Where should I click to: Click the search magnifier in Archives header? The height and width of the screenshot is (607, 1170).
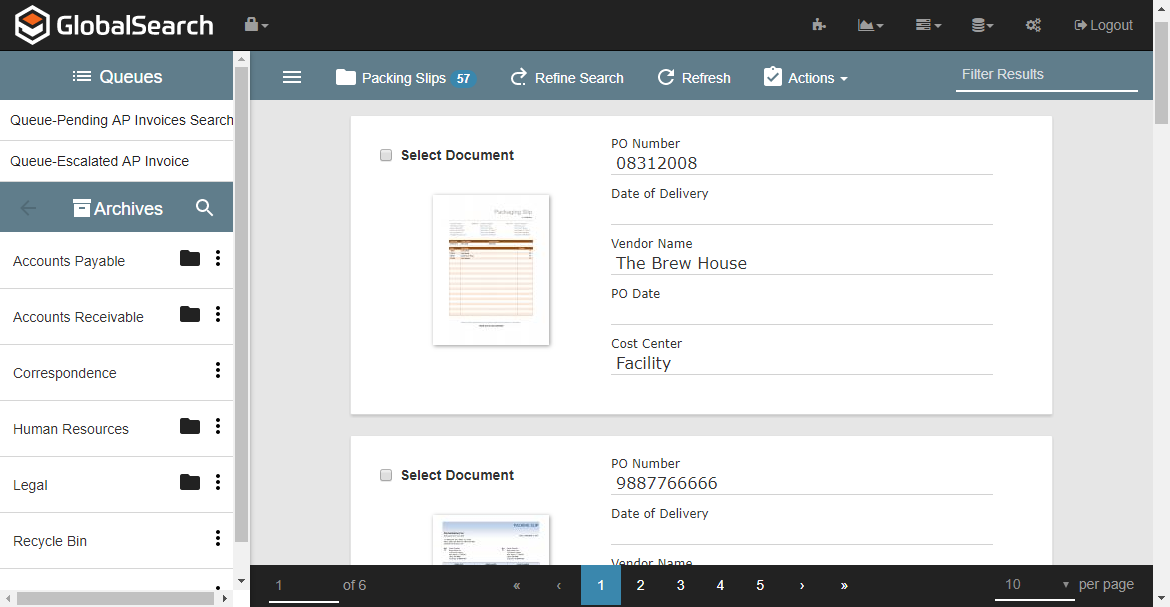(205, 208)
